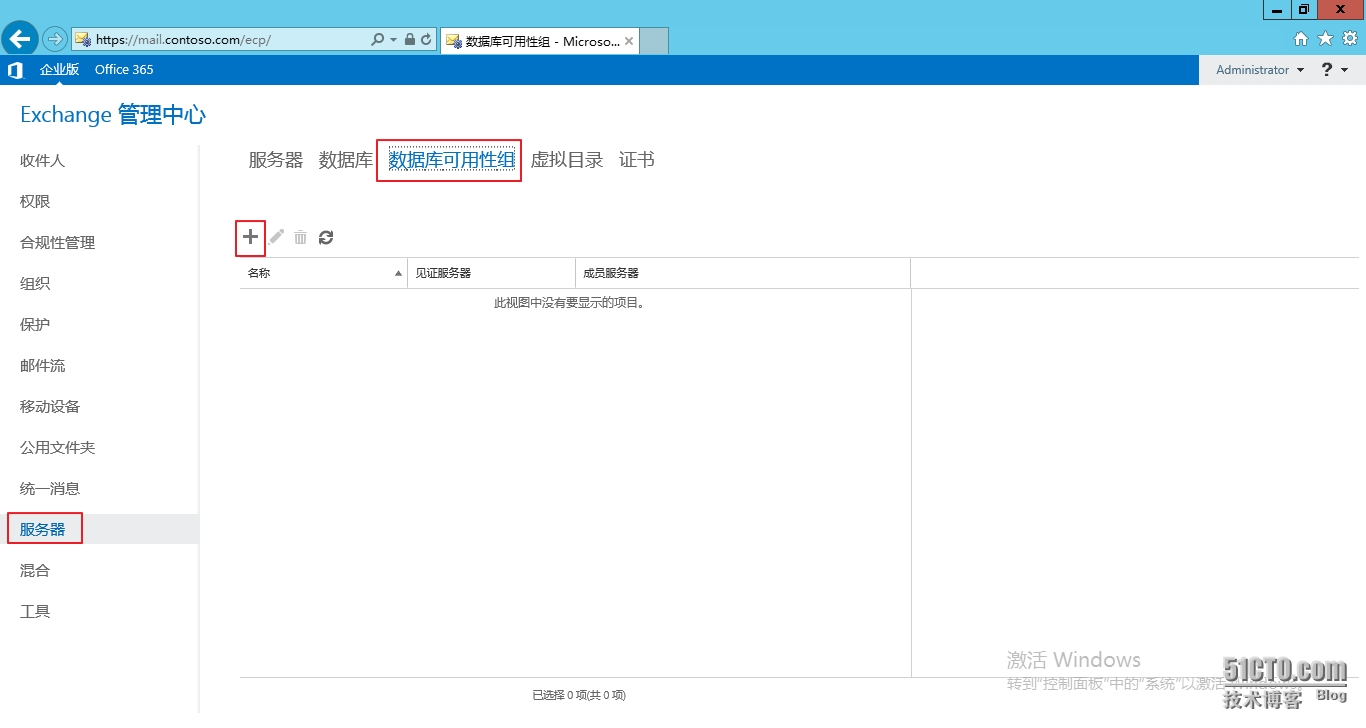Click the Office logo icon at top left

coord(14,69)
